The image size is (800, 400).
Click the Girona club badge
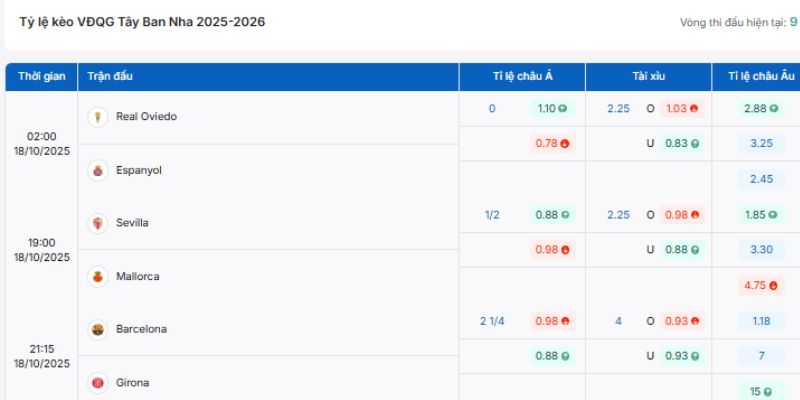coord(98,382)
